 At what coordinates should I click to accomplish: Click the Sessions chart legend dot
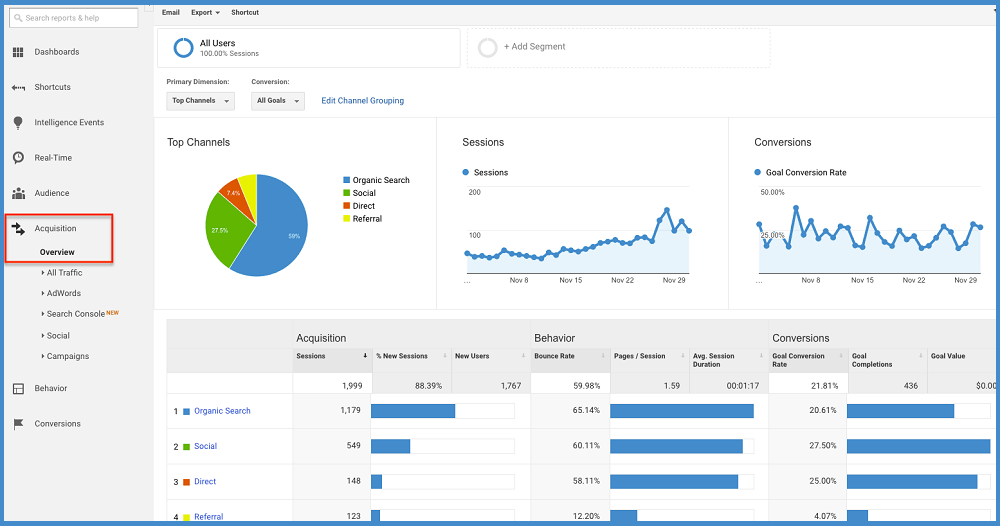coord(466,172)
